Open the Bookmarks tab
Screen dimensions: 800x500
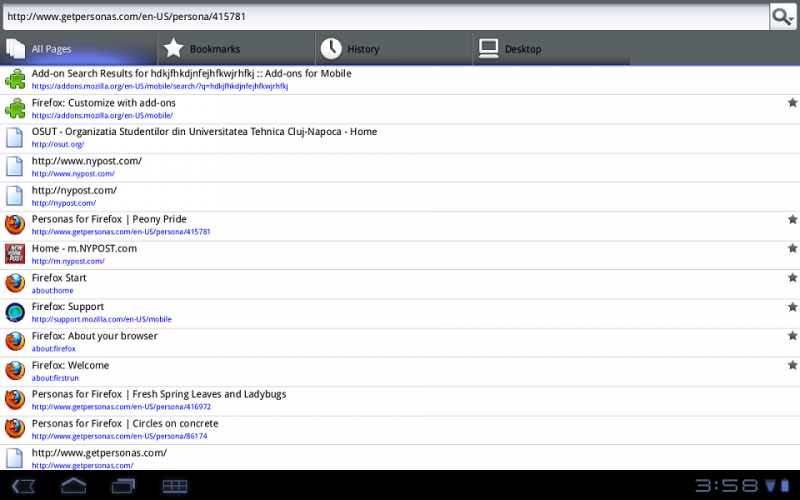pyautogui.click(x=236, y=49)
